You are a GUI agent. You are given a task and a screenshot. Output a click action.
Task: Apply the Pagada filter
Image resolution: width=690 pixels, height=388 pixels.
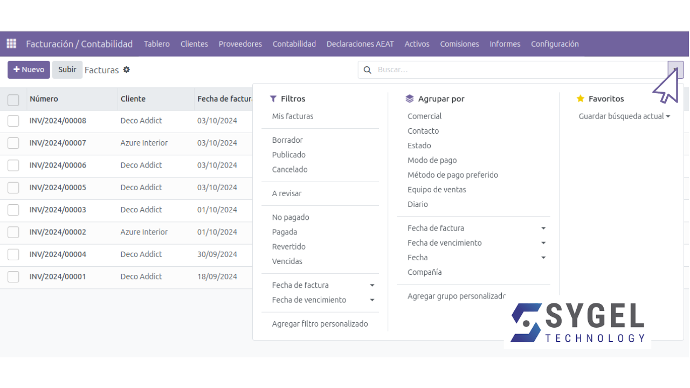284,232
